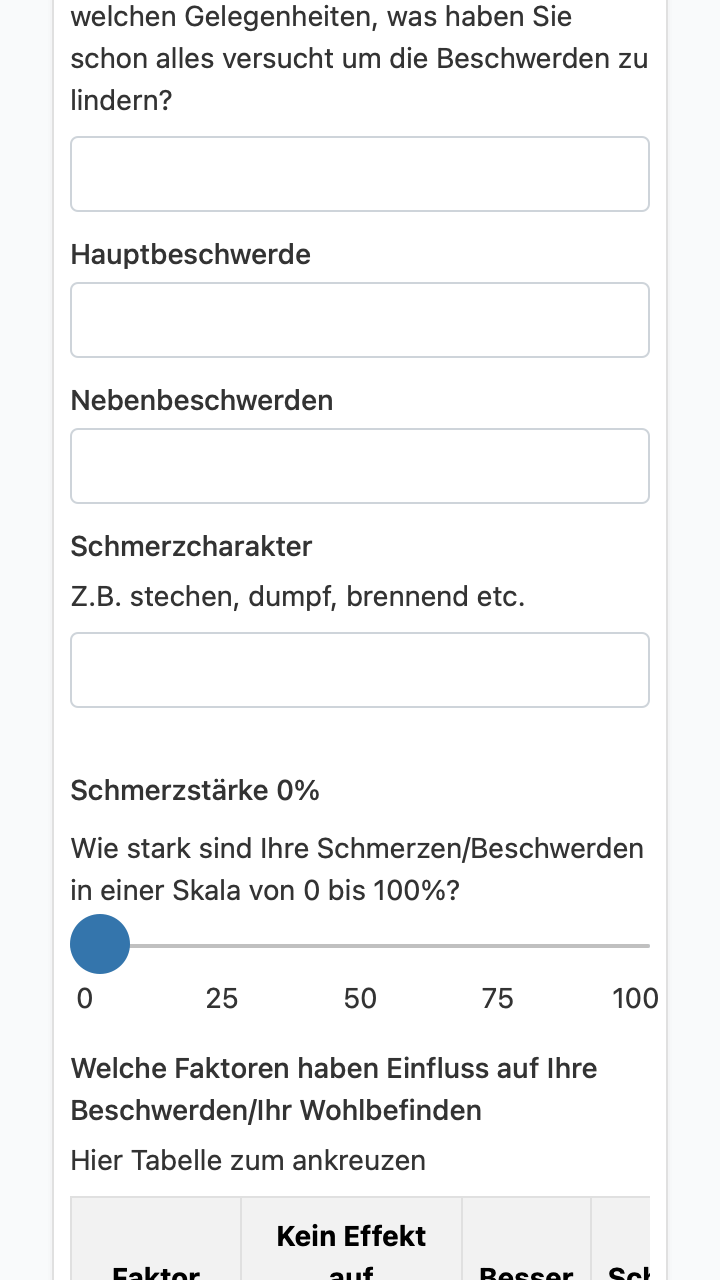Click the text field below the 'lindern?' question

click(x=360, y=174)
